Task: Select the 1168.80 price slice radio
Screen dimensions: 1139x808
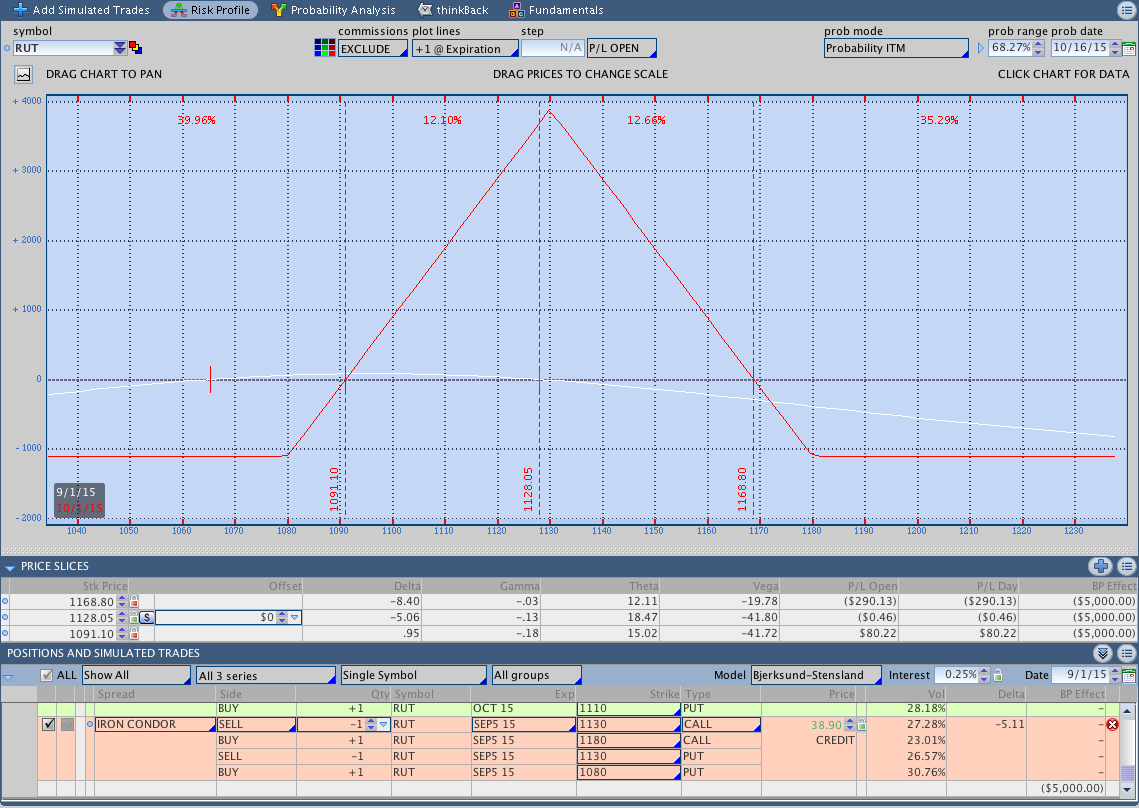Action: (5, 602)
